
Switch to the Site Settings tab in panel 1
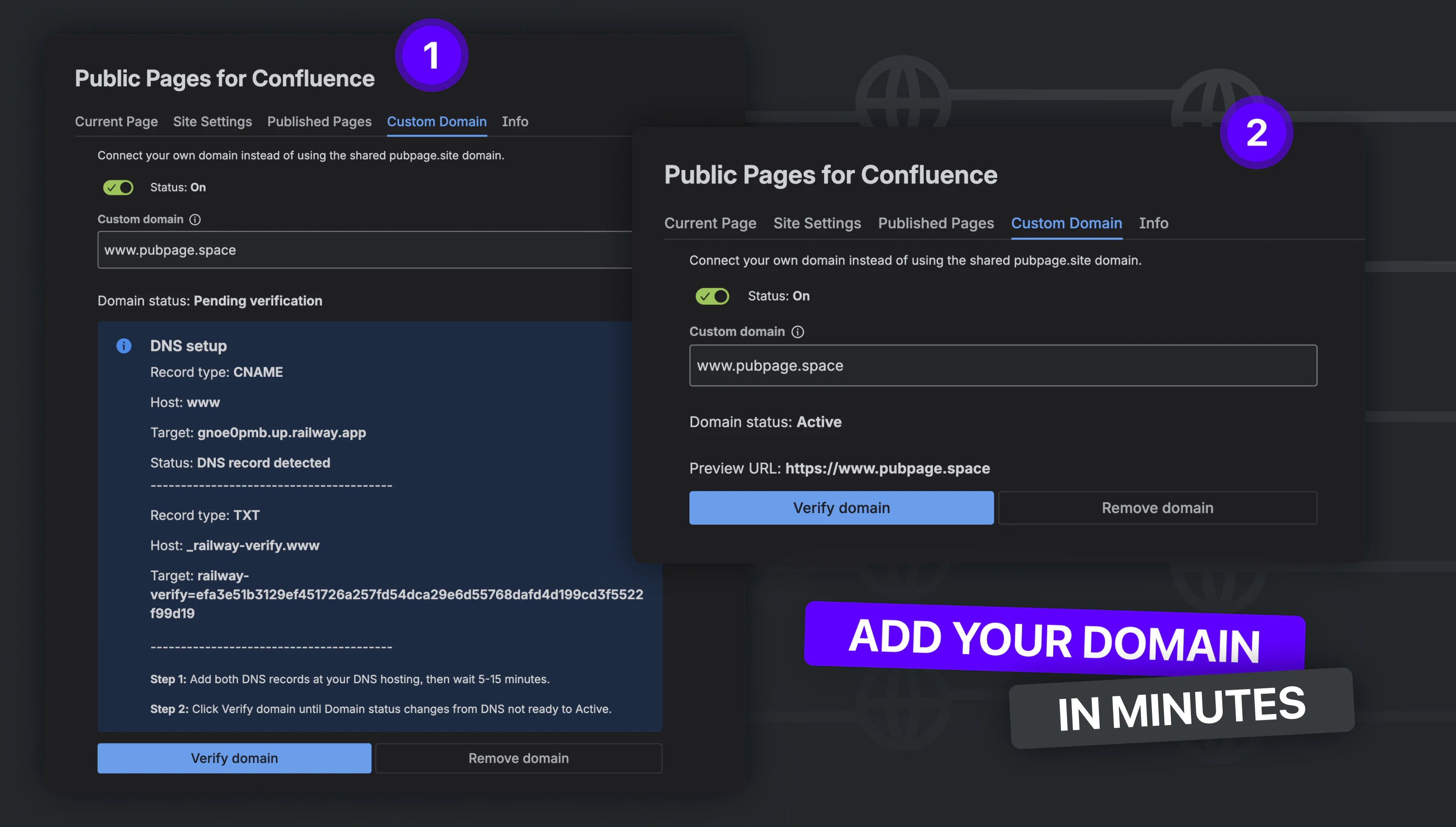[213, 122]
